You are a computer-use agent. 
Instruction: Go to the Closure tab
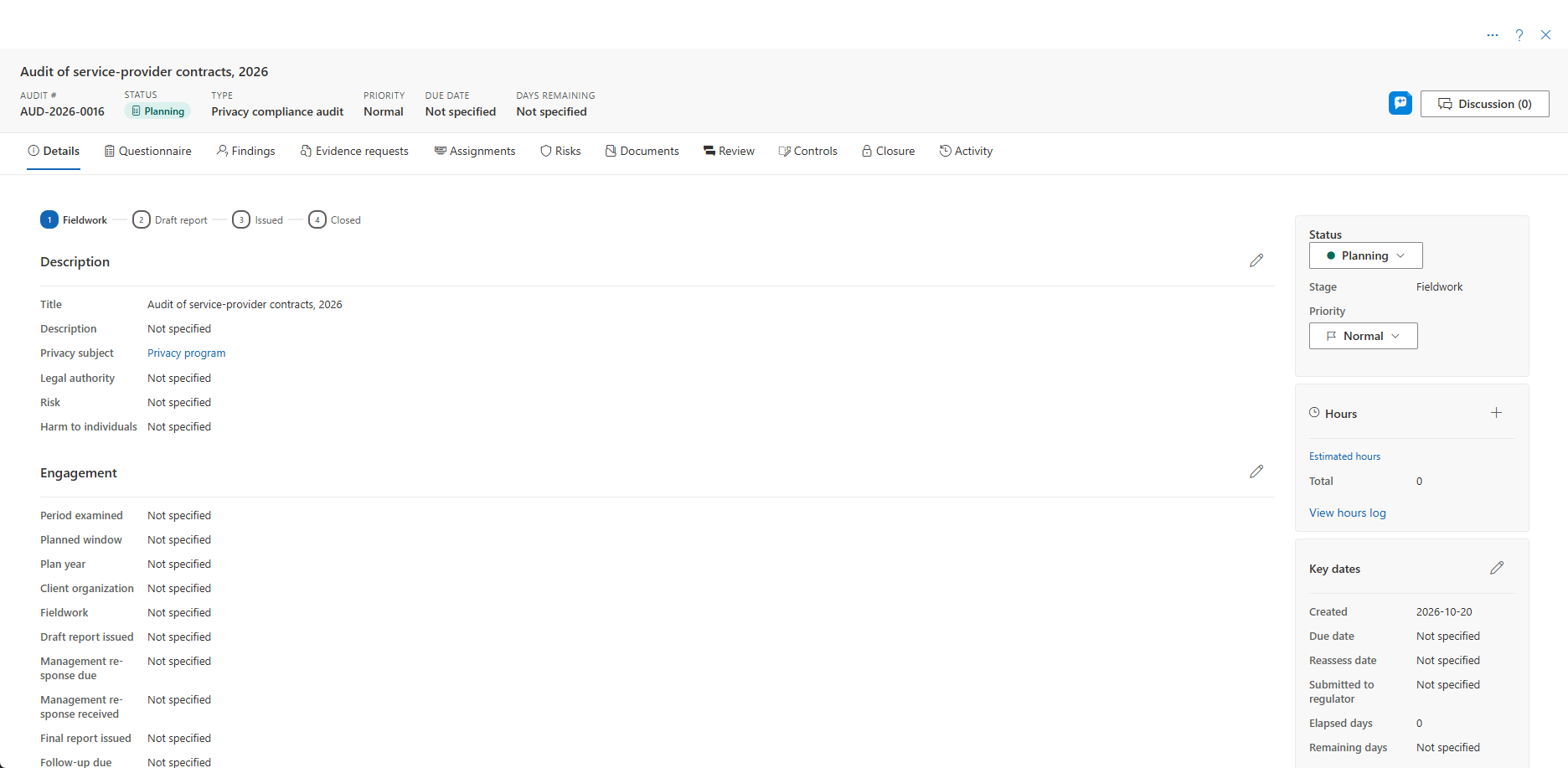pos(889,152)
